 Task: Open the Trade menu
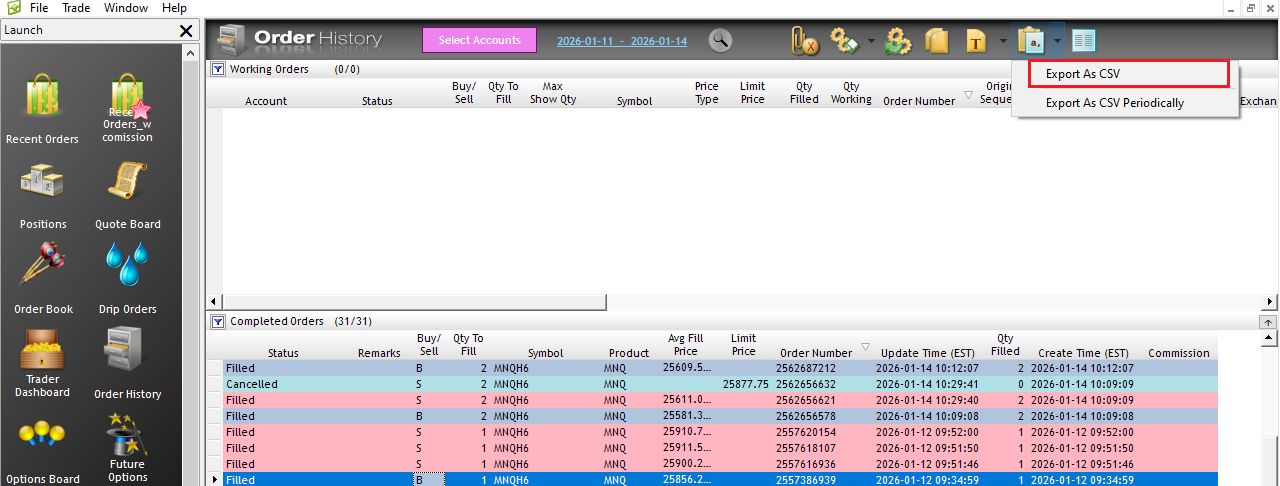(76, 8)
